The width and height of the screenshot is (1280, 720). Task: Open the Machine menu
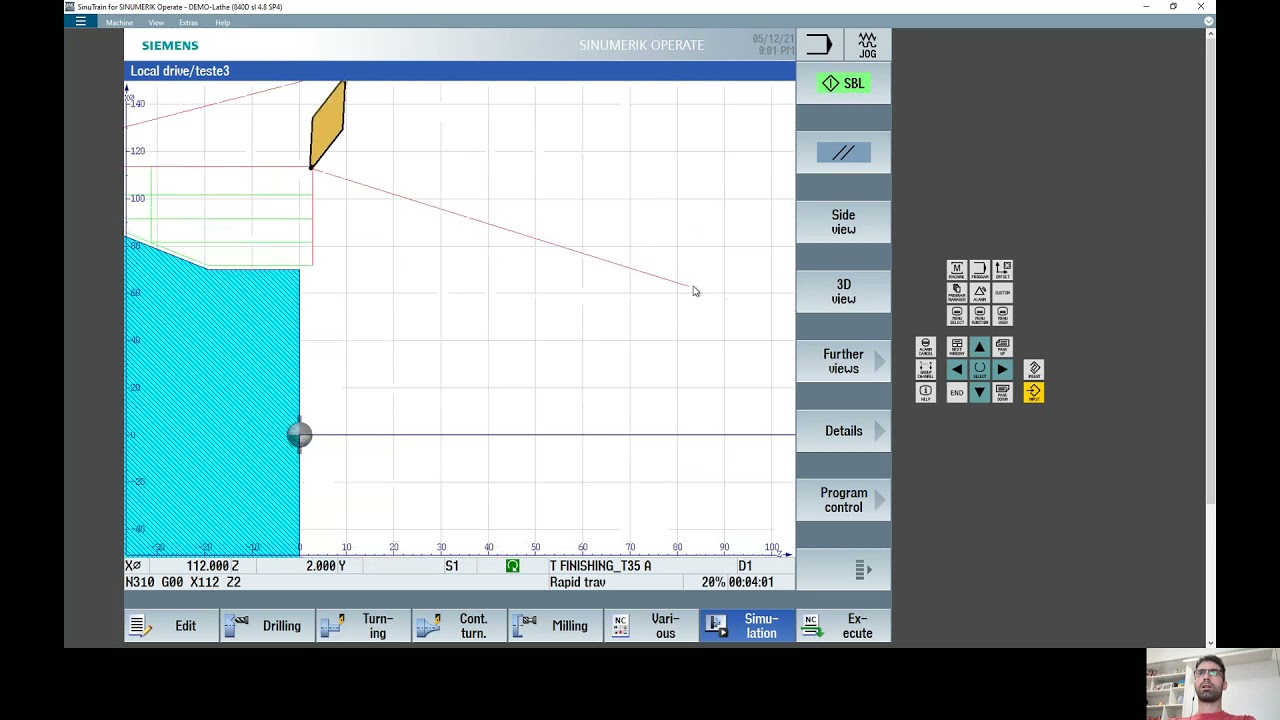[119, 22]
